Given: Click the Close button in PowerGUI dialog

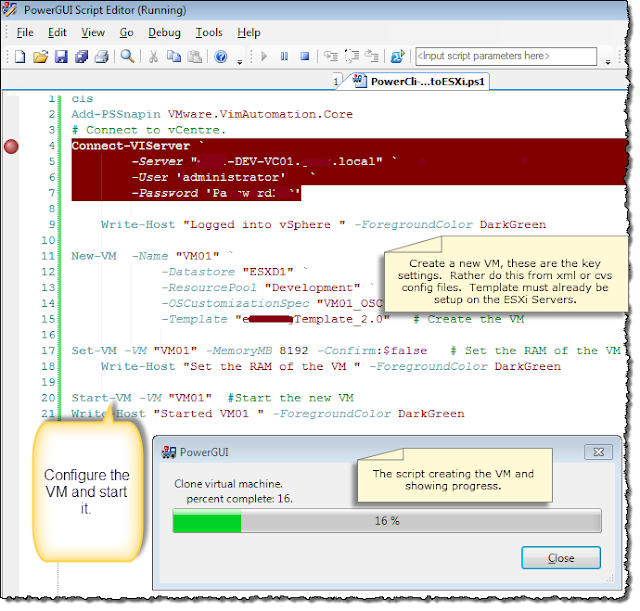Looking at the screenshot, I should point(561,558).
